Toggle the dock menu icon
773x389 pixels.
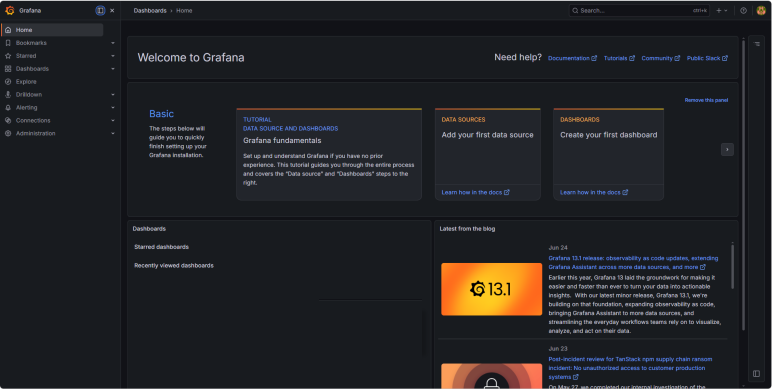pos(100,10)
